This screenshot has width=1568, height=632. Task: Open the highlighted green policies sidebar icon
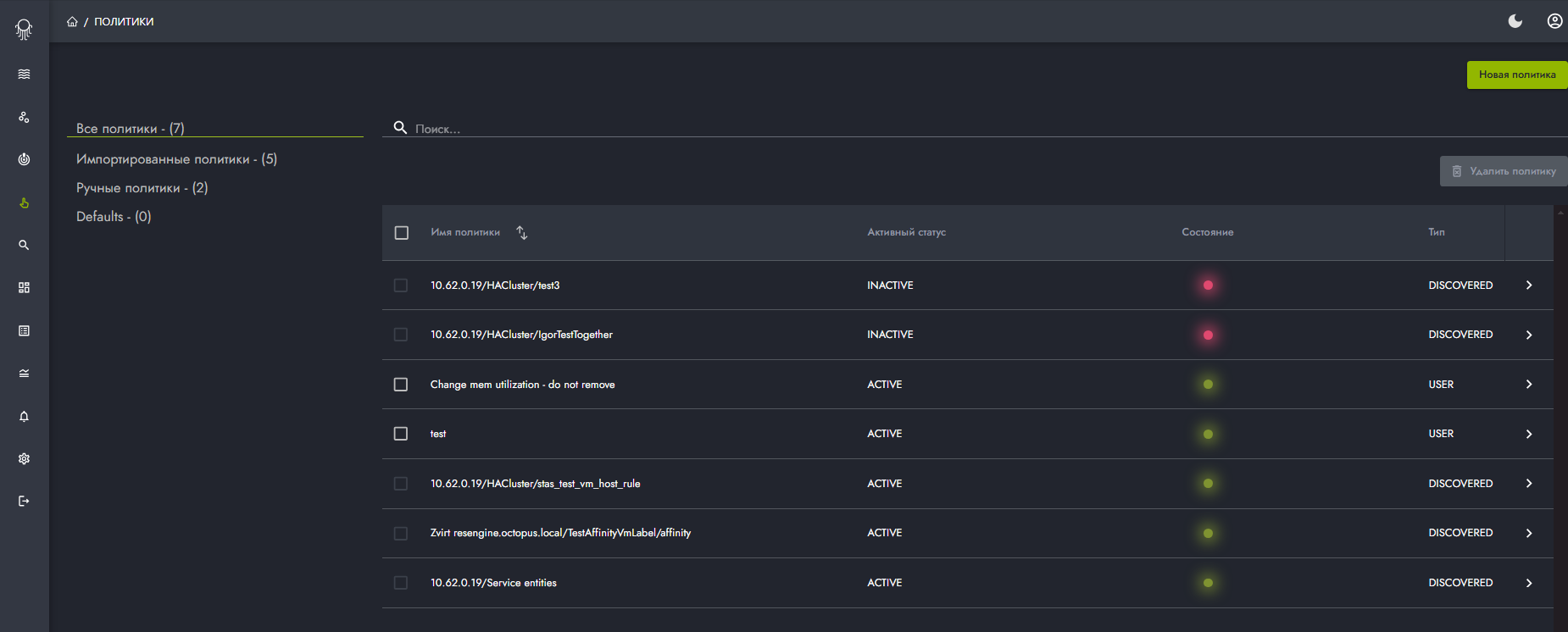click(x=24, y=202)
